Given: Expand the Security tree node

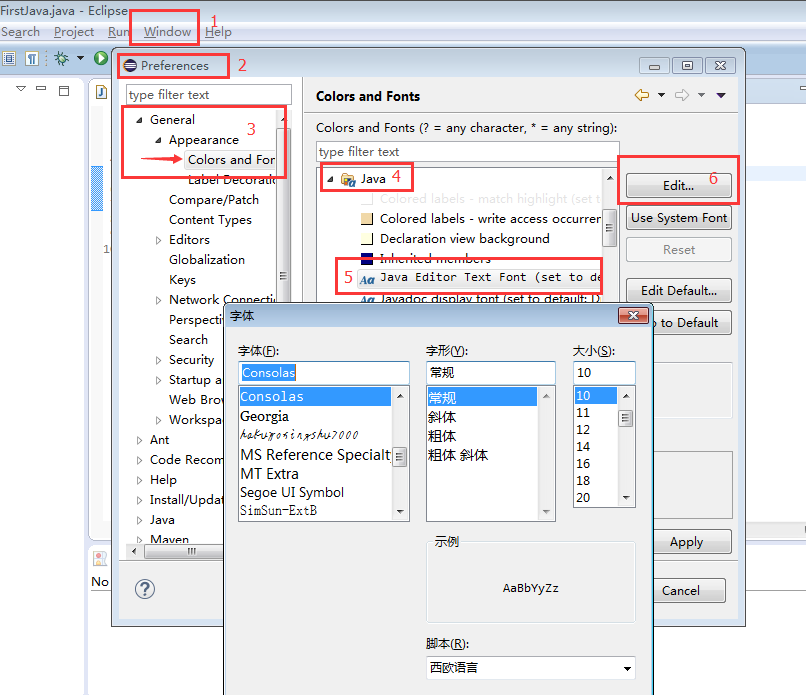Looking at the screenshot, I should [158, 360].
